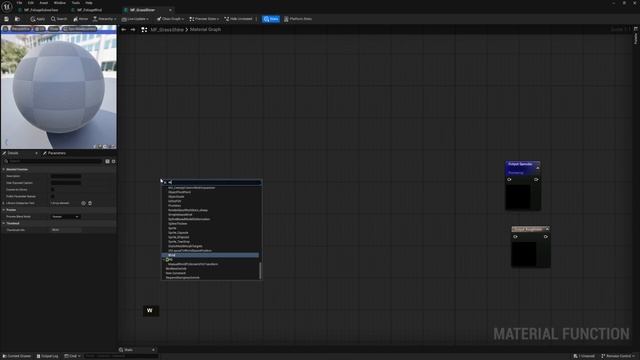Click the Output Specular node input pin

(509, 180)
